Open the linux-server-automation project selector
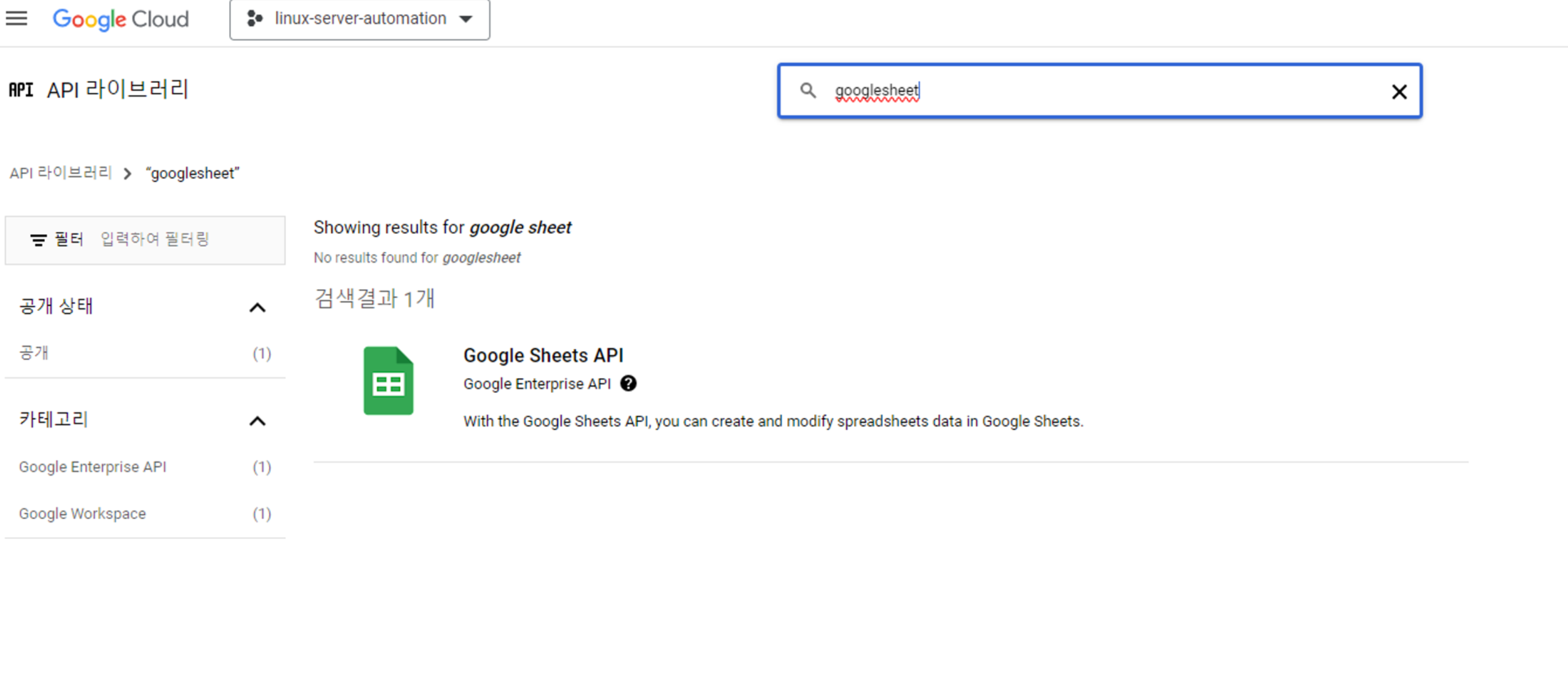The image size is (1568, 692). coord(360,19)
